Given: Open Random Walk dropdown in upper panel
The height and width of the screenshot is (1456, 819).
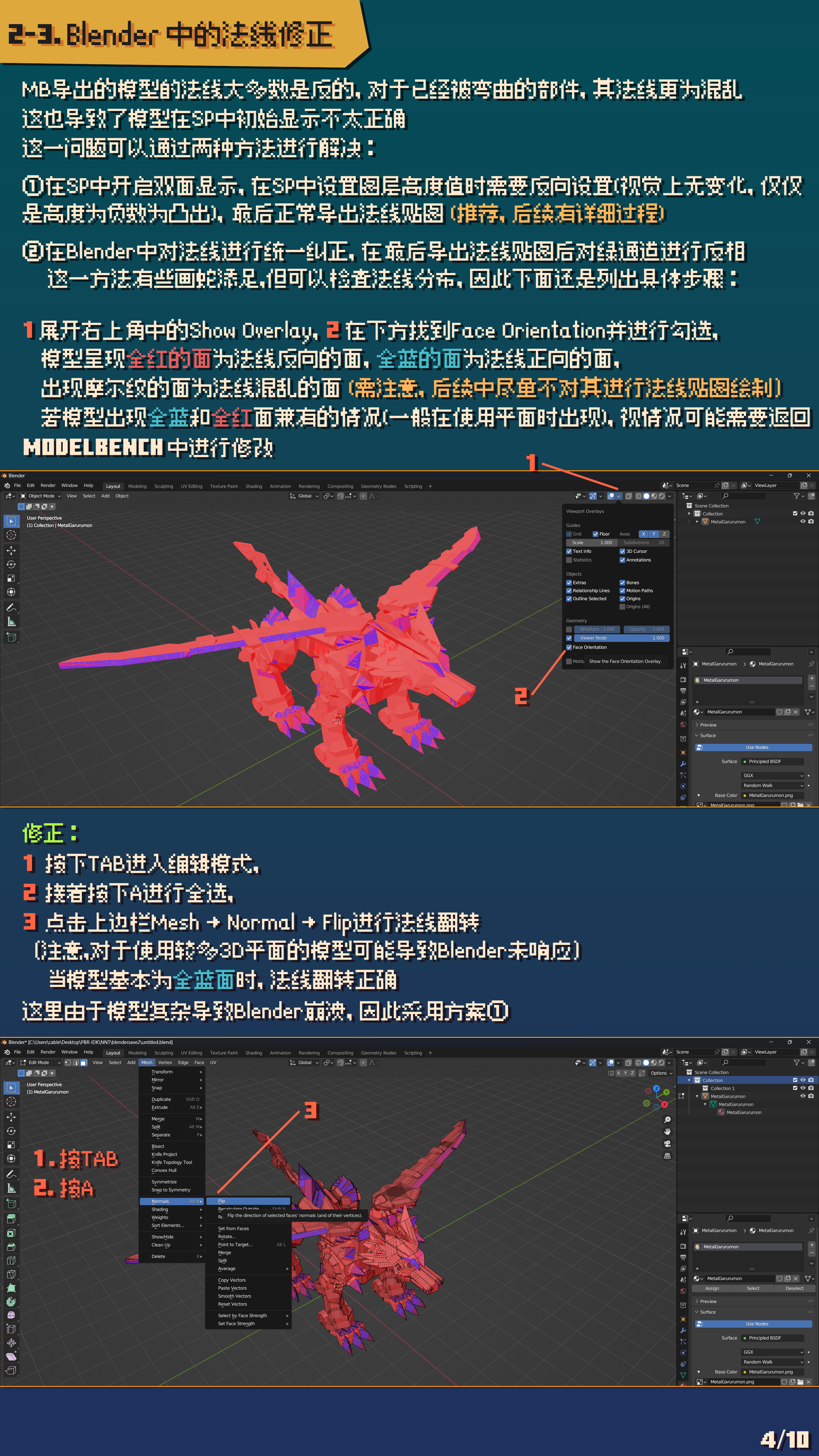Looking at the screenshot, I should (773, 786).
